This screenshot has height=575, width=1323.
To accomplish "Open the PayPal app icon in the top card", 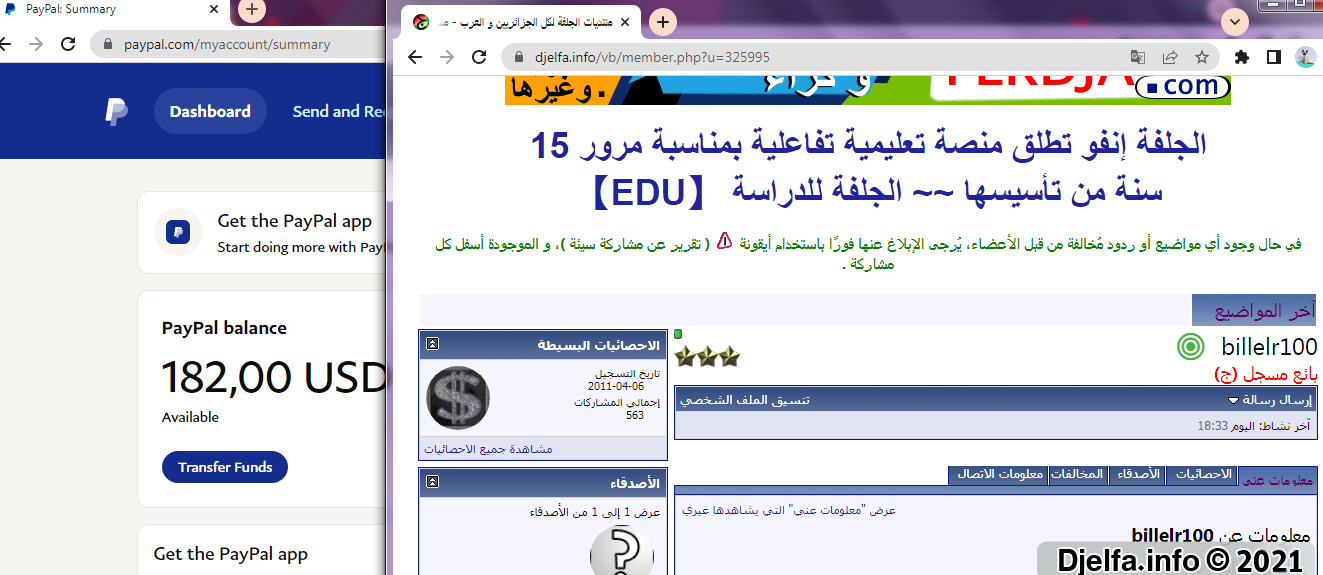I will tap(178, 232).
